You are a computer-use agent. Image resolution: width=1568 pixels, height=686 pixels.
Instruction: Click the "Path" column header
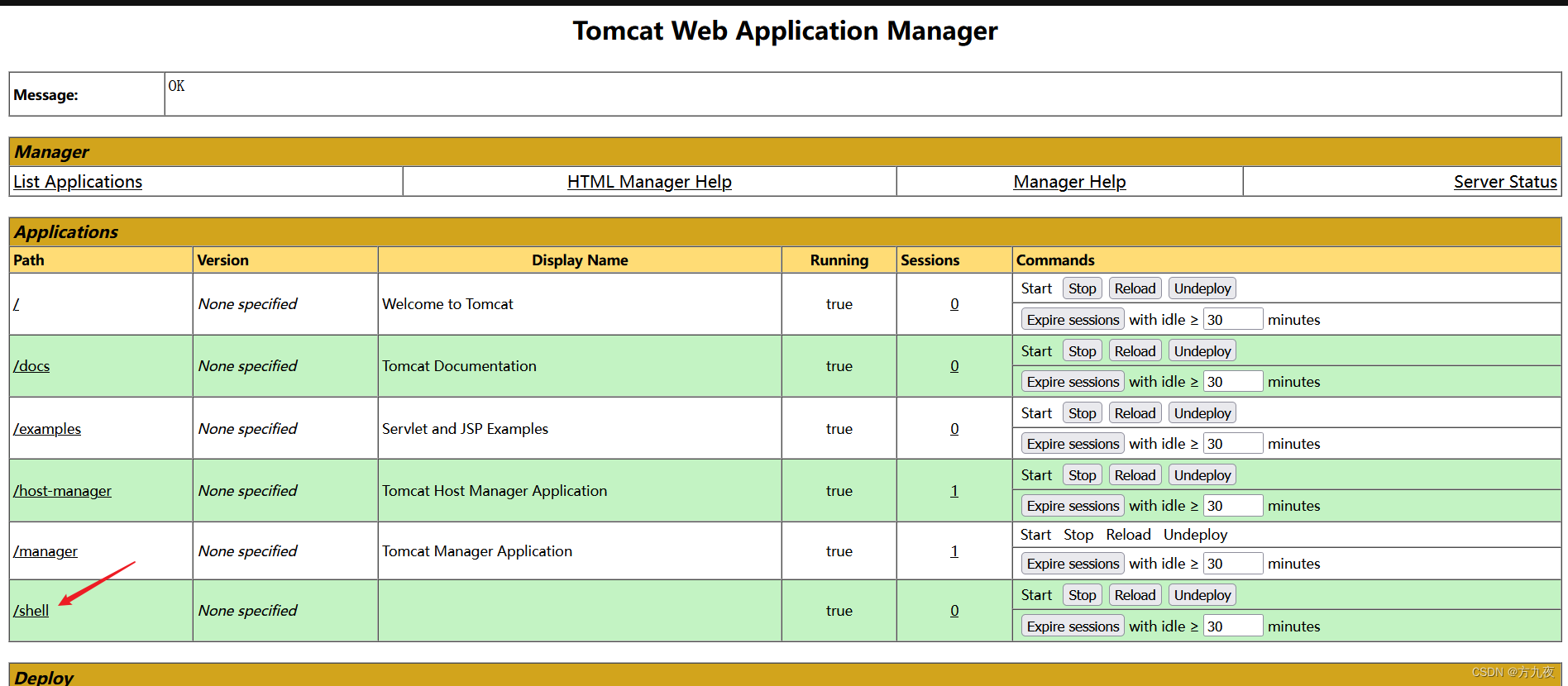coord(29,260)
